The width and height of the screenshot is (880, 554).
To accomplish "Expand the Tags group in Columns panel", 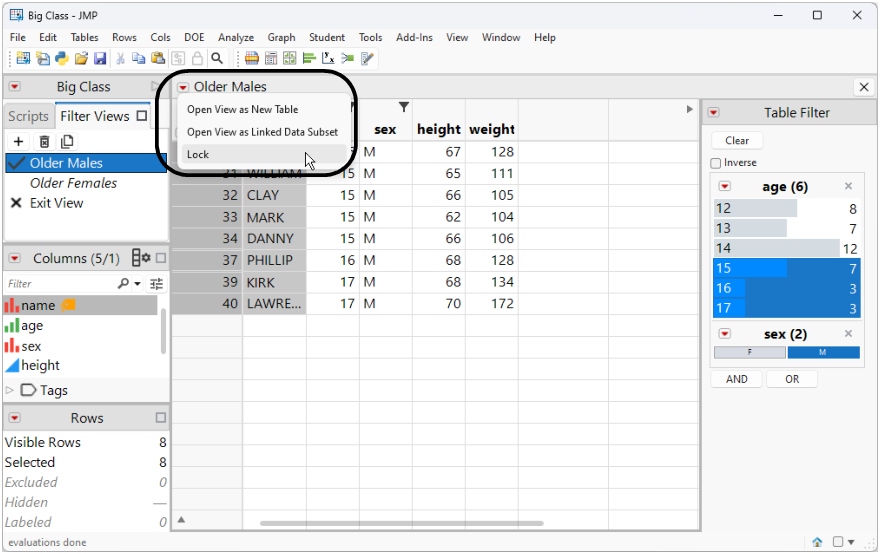I will [x=11, y=390].
